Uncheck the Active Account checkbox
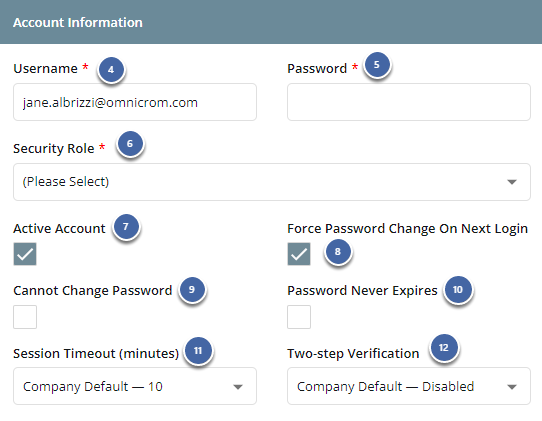 (25, 254)
